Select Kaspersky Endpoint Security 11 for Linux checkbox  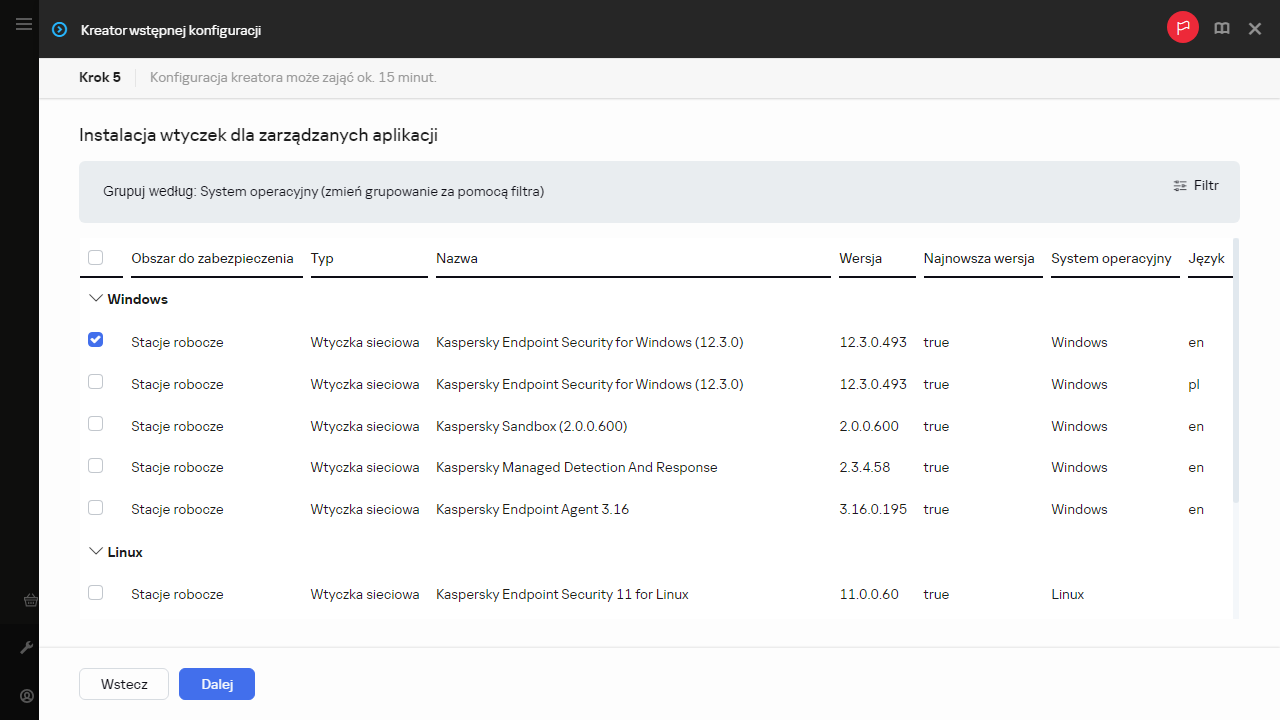coord(95,593)
